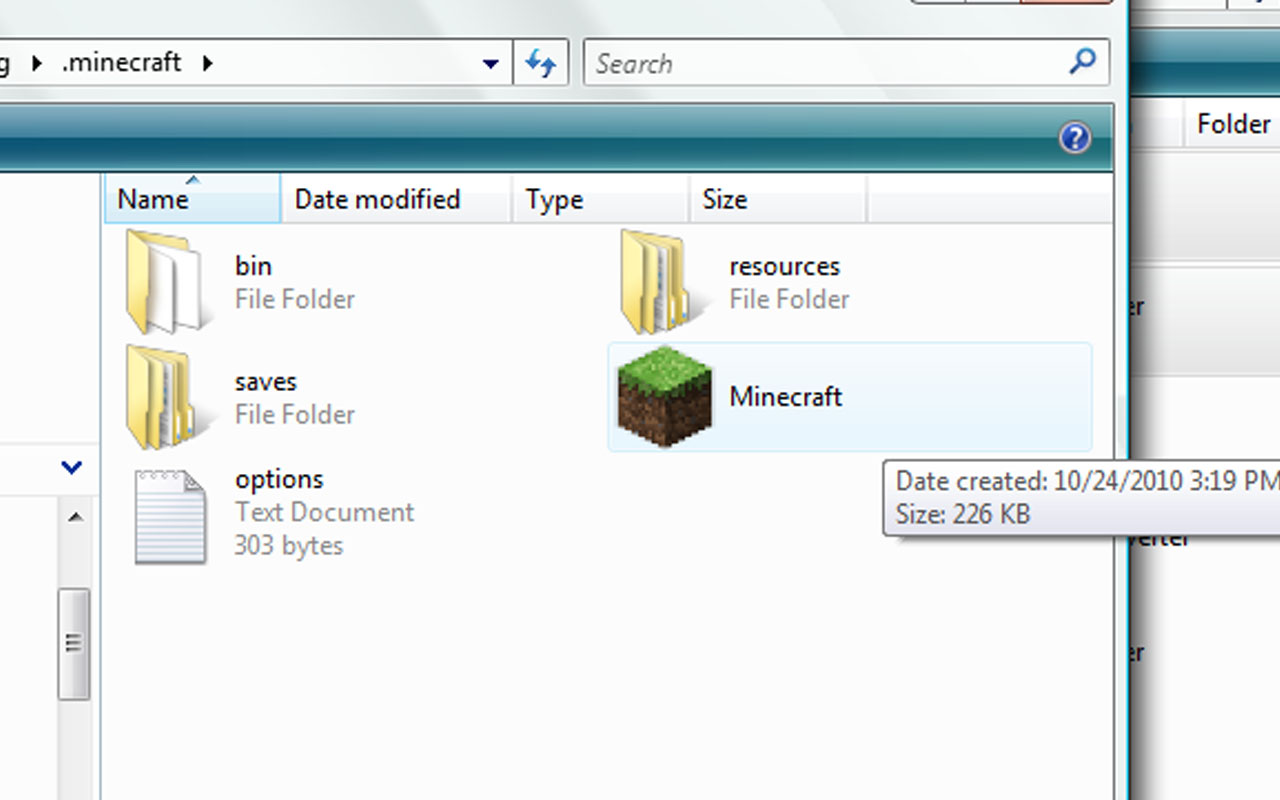Click the arrow after .minecraft in breadcrumb
This screenshot has width=1280, height=800.
[206, 61]
